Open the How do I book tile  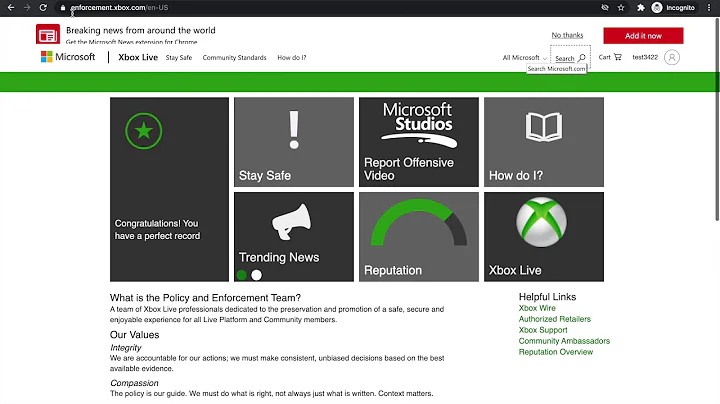click(543, 142)
